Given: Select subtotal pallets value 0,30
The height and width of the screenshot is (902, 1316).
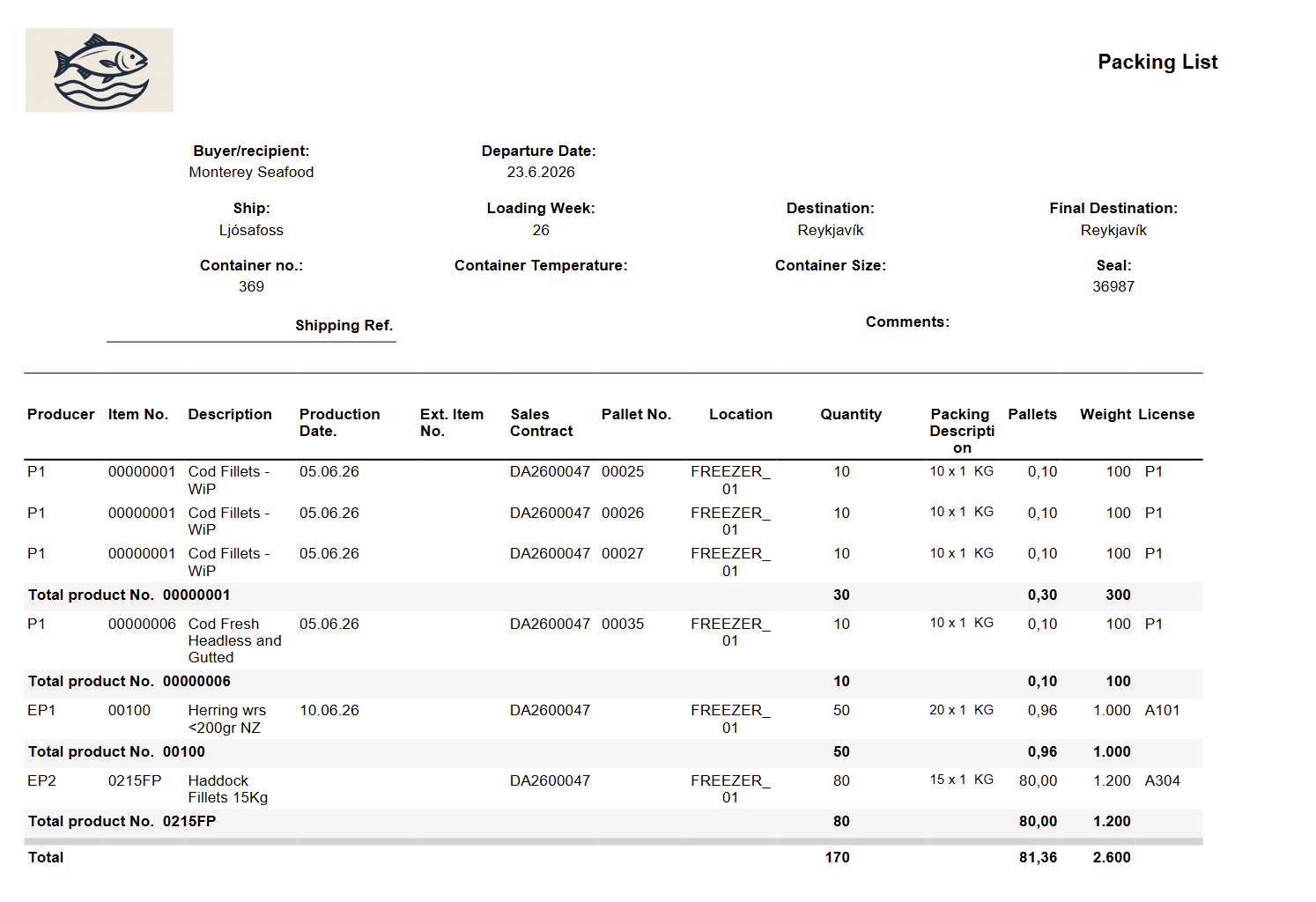Looking at the screenshot, I should click(x=1042, y=595).
